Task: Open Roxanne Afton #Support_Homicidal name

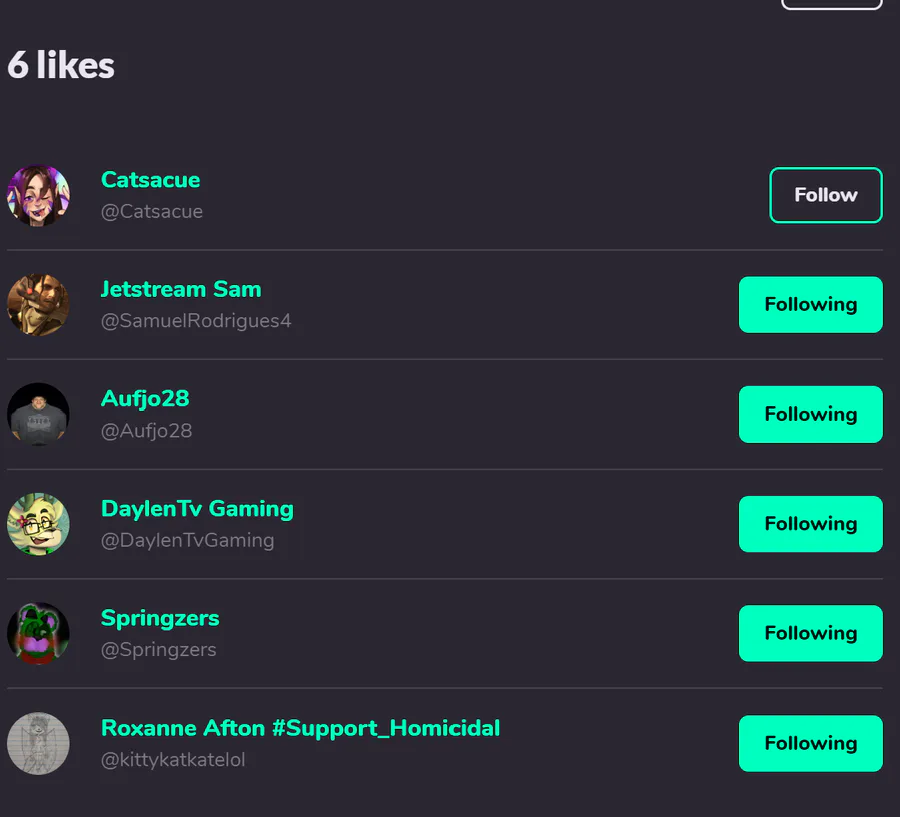Action: [300, 728]
